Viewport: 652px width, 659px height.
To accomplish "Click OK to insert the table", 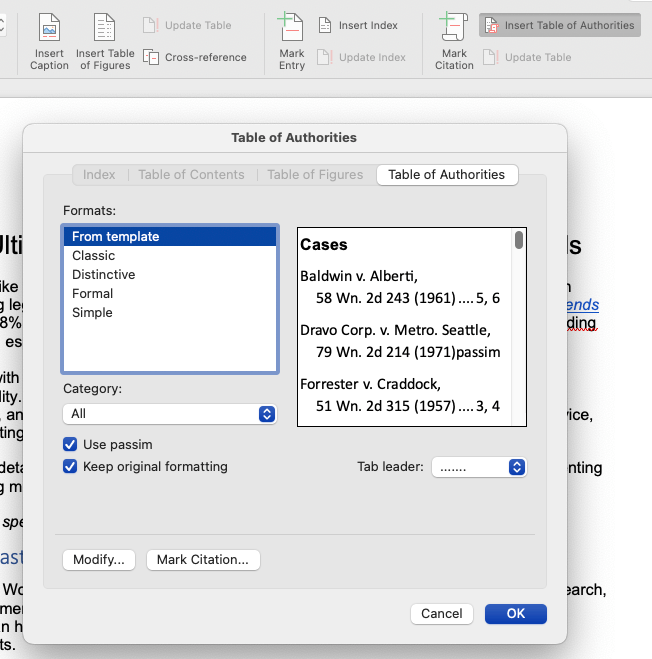I will (516, 614).
